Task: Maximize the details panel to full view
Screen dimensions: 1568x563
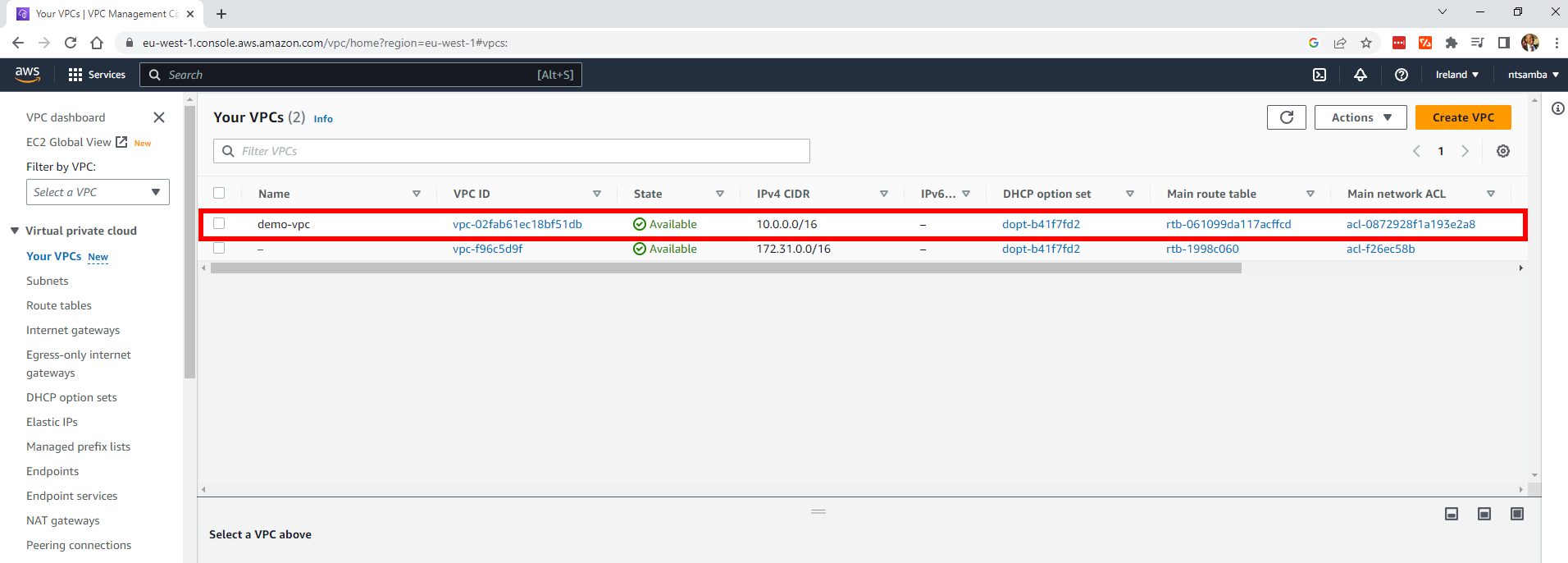Action: pos(1517,514)
